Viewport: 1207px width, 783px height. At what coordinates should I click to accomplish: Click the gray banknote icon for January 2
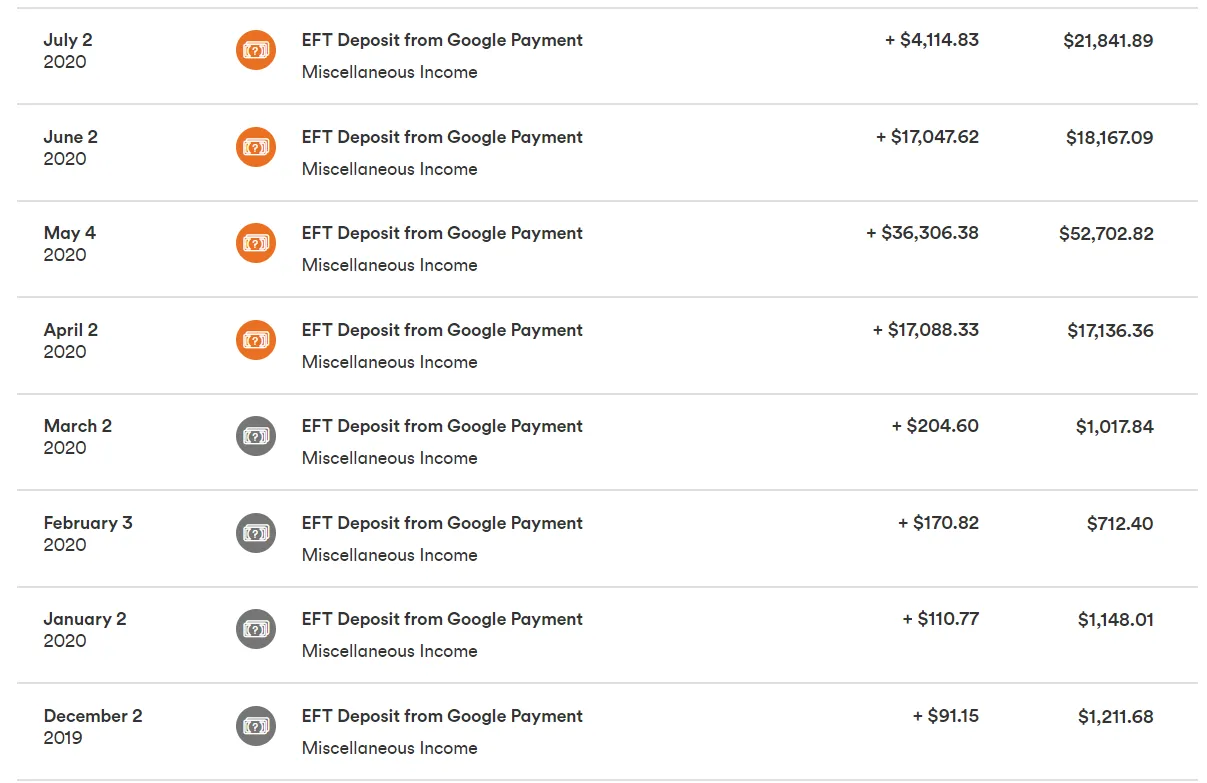256,629
